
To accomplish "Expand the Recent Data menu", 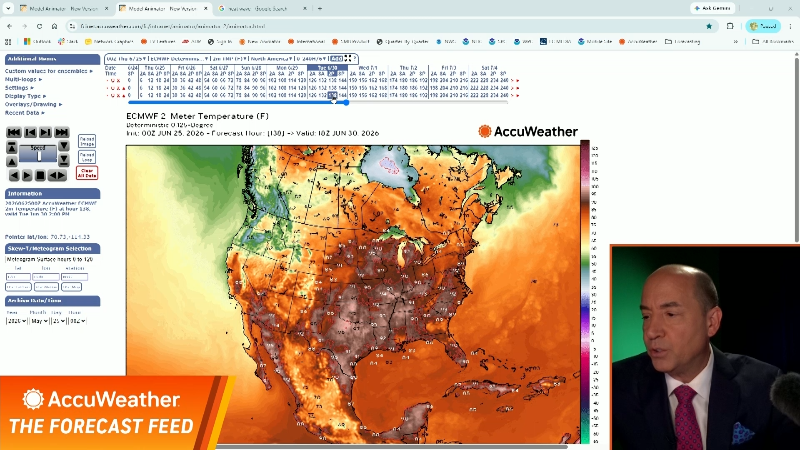I will [x=24, y=113].
